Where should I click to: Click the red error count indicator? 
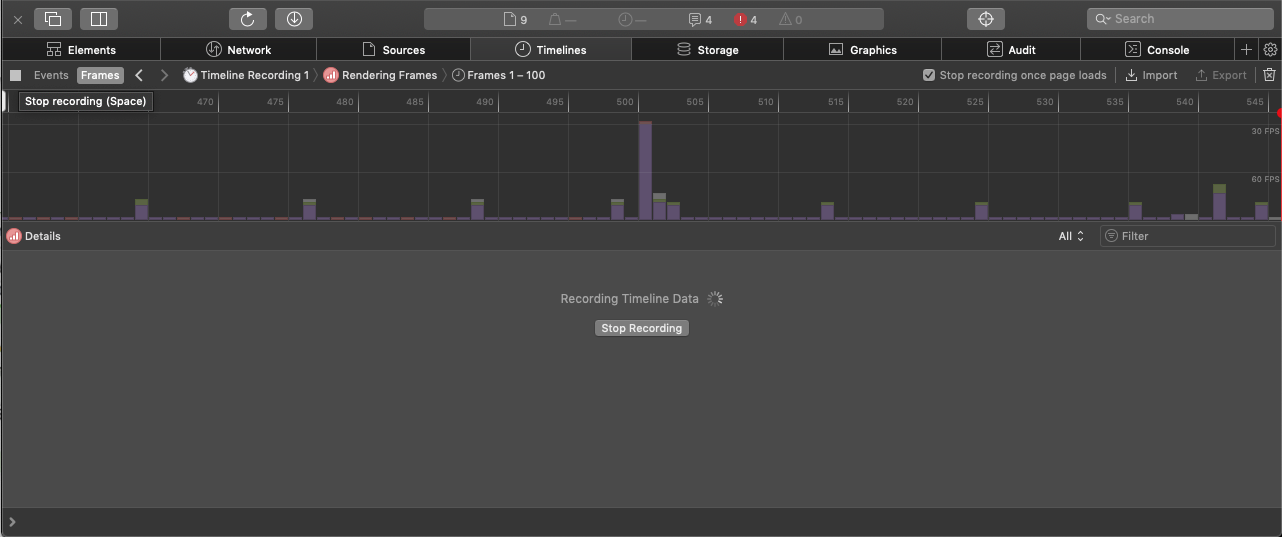746,19
